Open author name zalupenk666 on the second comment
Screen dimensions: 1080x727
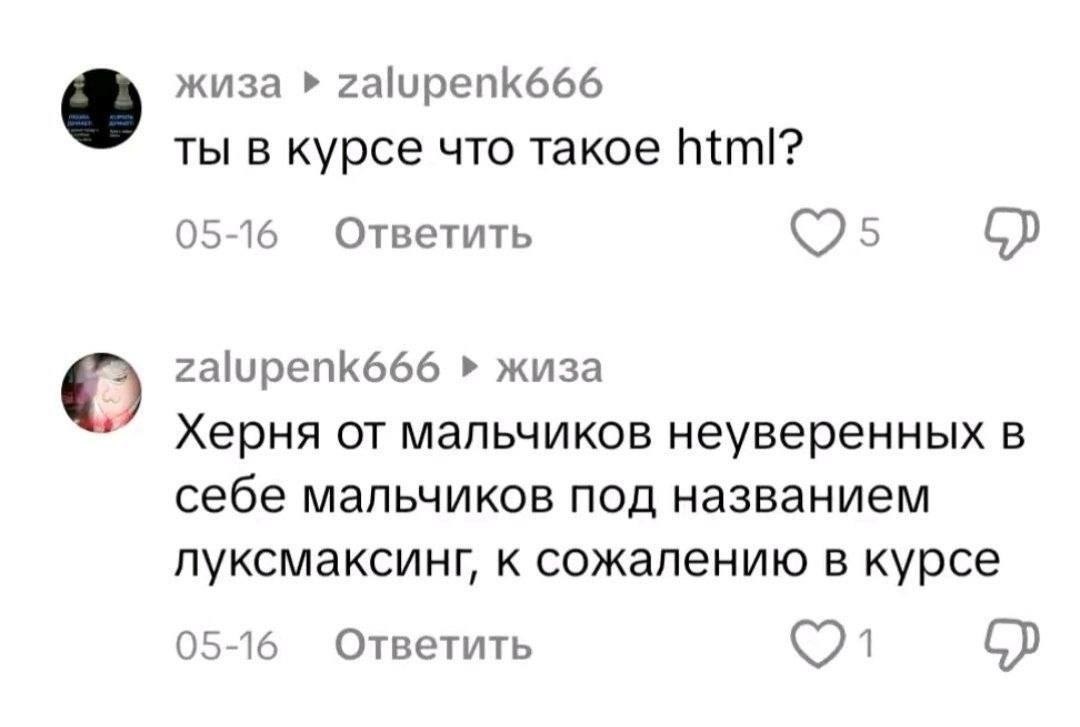pyautogui.click(x=307, y=367)
